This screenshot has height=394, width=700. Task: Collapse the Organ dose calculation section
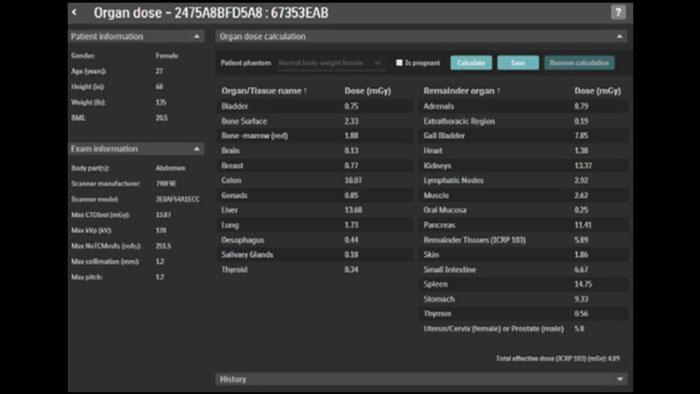click(619, 37)
